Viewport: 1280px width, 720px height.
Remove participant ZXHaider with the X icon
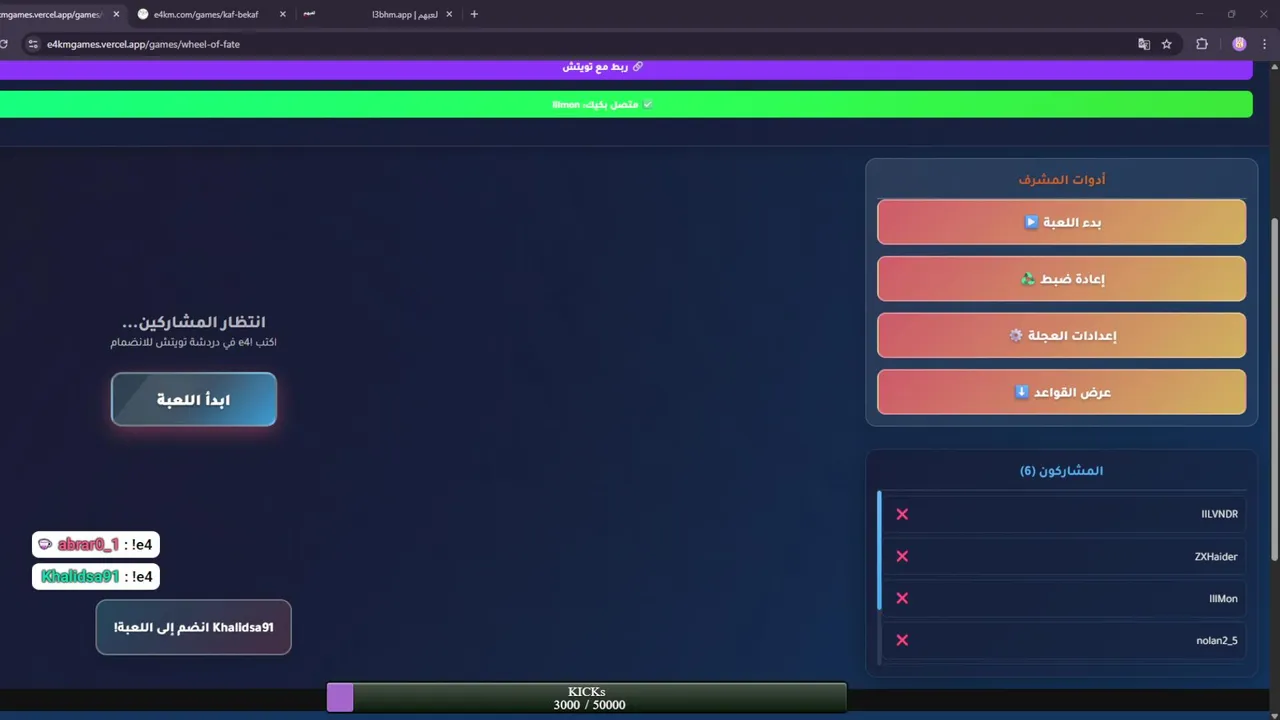tap(902, 556)
